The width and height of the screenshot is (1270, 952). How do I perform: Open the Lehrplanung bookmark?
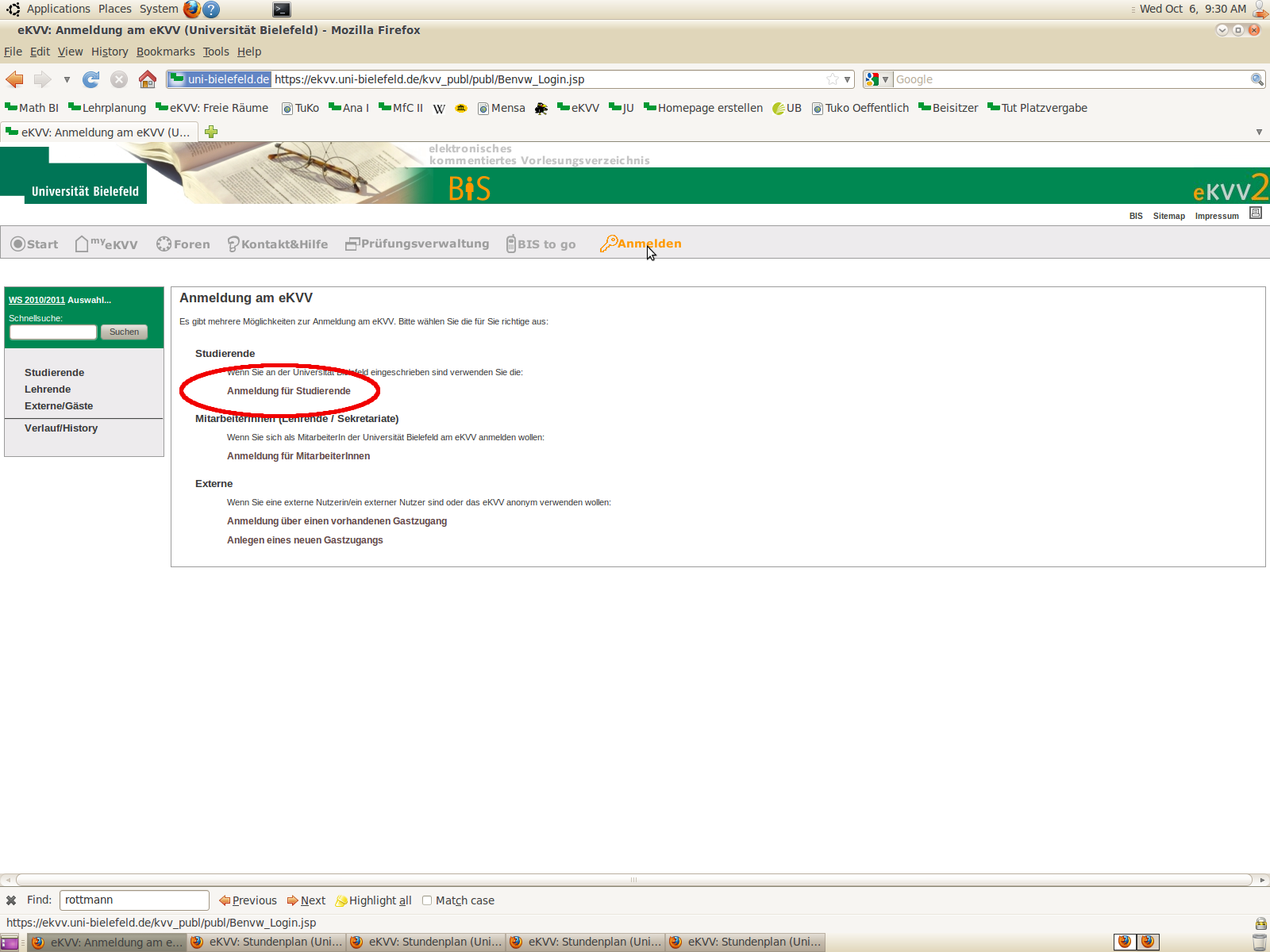coord(107,109)
